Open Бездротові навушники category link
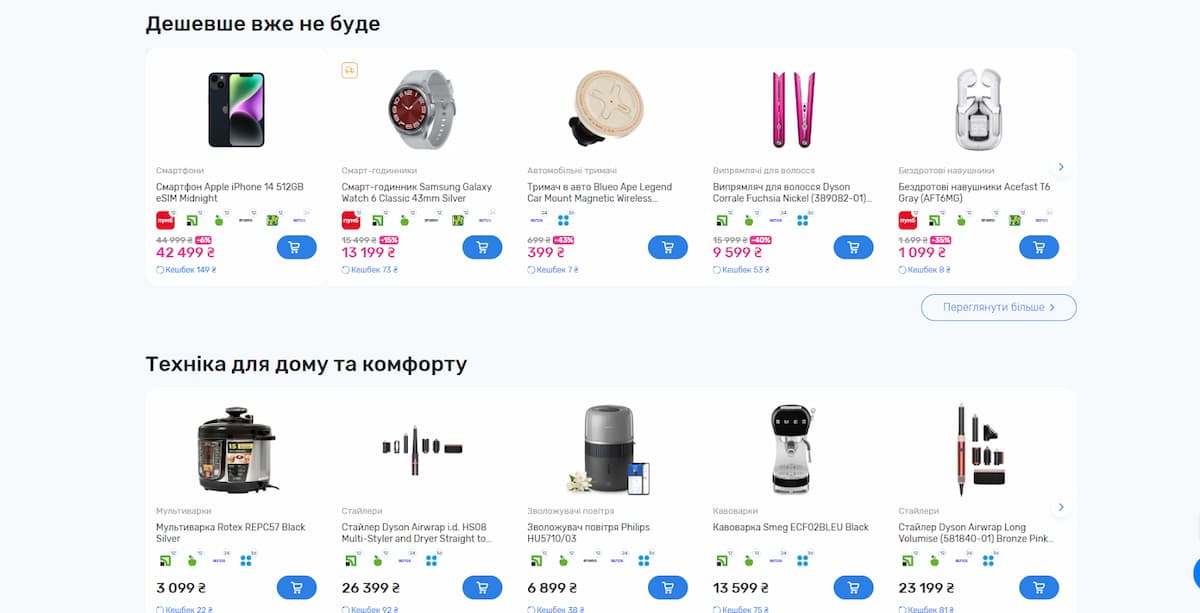Image resolution: width=1200 pixels, height=613 pixels. click(946, 171)
